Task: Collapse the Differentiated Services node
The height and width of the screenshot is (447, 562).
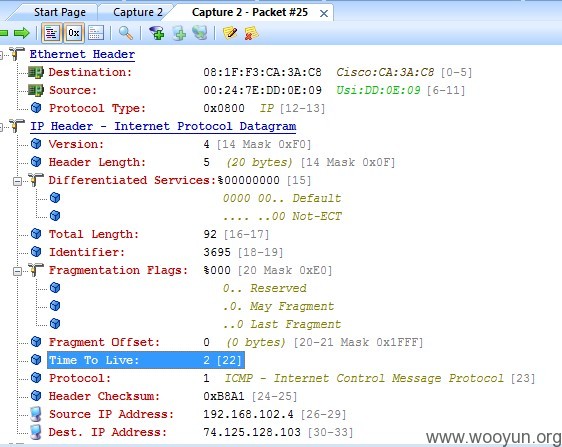Action: pos(17,181)
